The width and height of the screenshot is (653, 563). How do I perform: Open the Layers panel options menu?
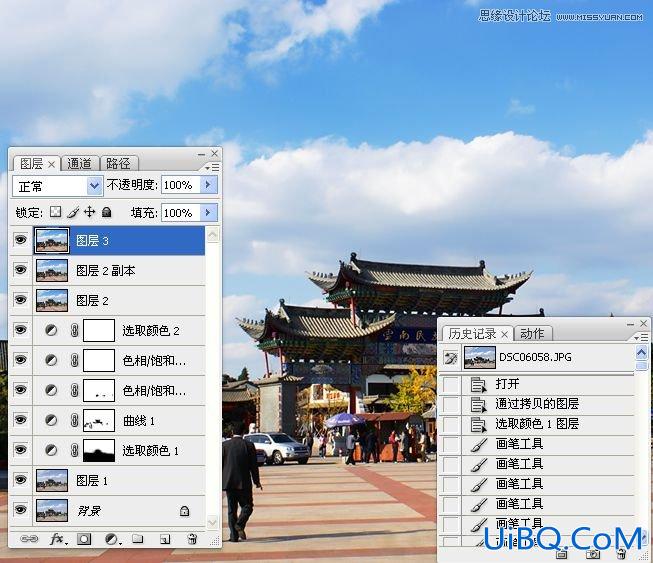tap(212, 167)
